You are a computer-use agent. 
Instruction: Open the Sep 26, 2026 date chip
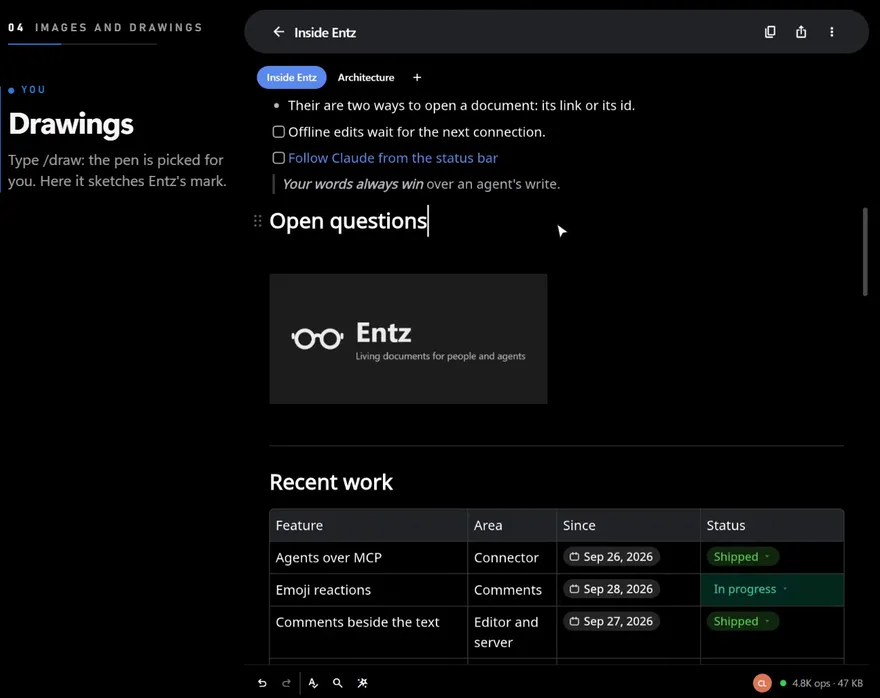click(611, 557)
